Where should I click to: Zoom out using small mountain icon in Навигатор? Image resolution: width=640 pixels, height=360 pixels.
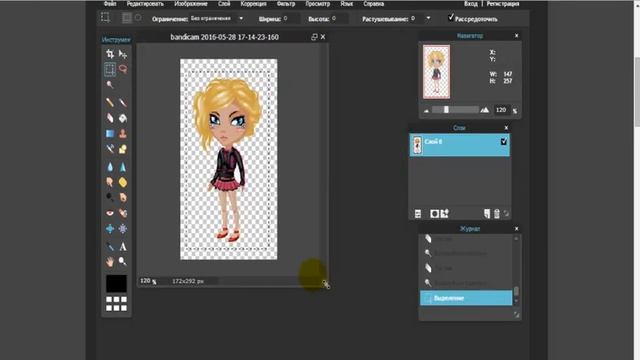[427, 110]
